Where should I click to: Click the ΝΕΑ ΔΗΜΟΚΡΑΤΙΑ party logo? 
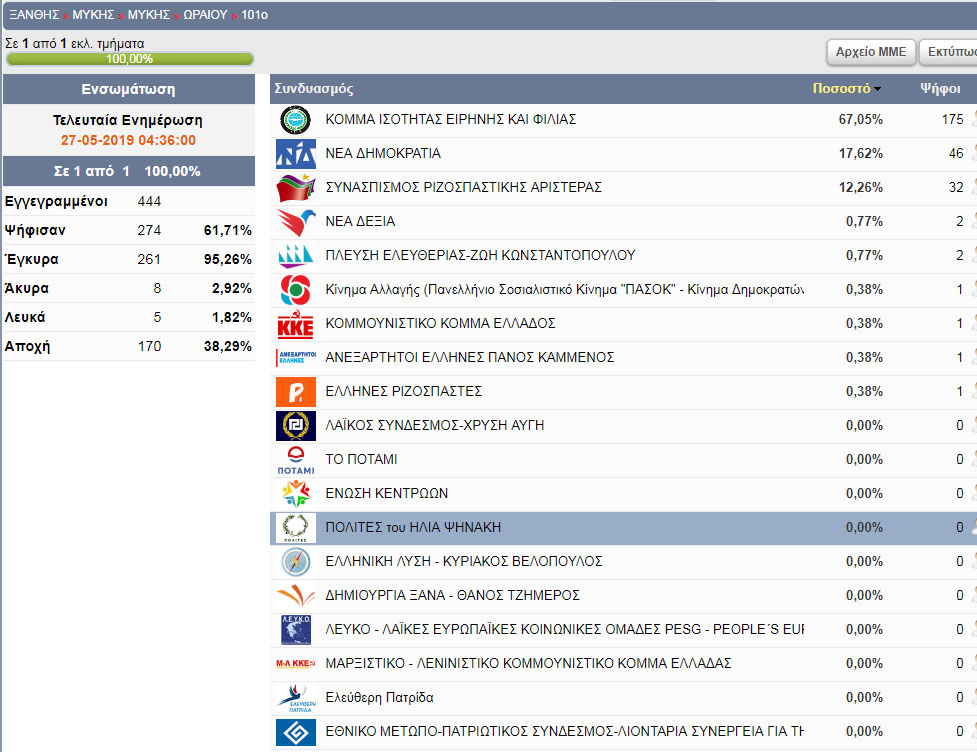(295, 154)
